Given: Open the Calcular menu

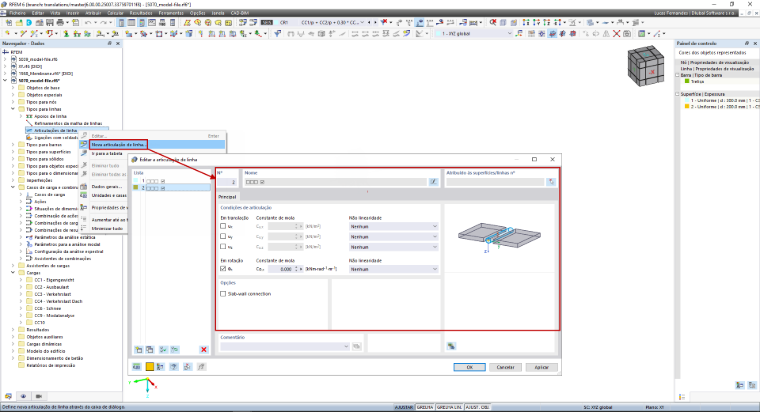Looking at the screenshot, I should tap(115, 13).
